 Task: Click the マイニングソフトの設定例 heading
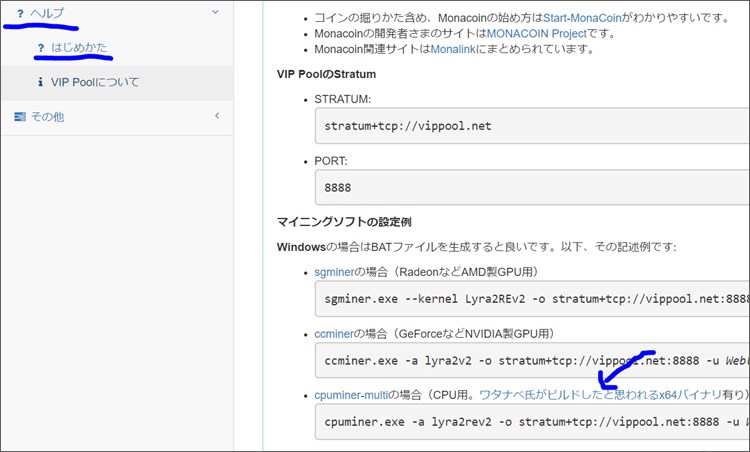(x=344, y=222)
